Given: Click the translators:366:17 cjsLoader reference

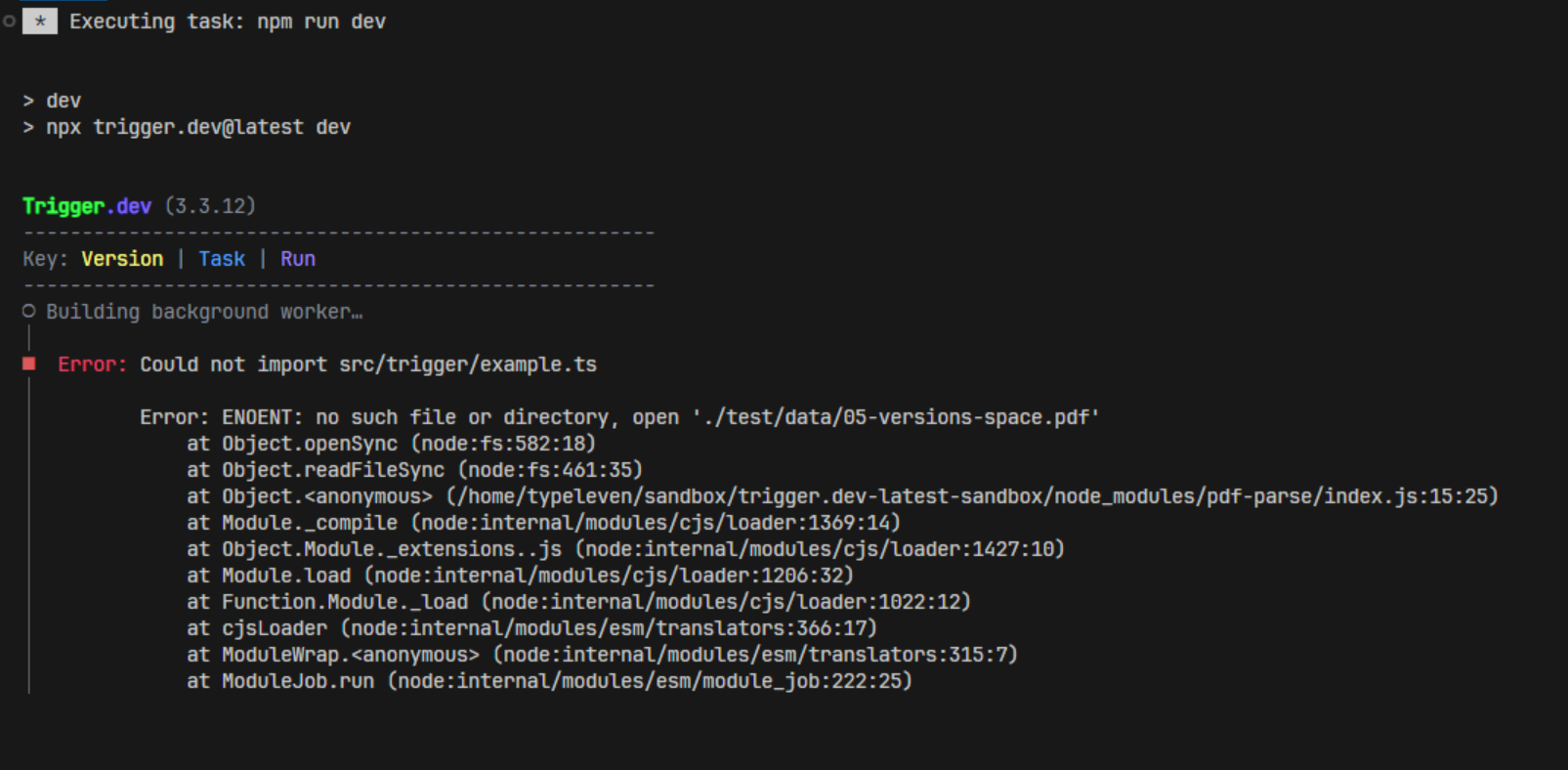Looking at the screenshot, I should (609, 628).
